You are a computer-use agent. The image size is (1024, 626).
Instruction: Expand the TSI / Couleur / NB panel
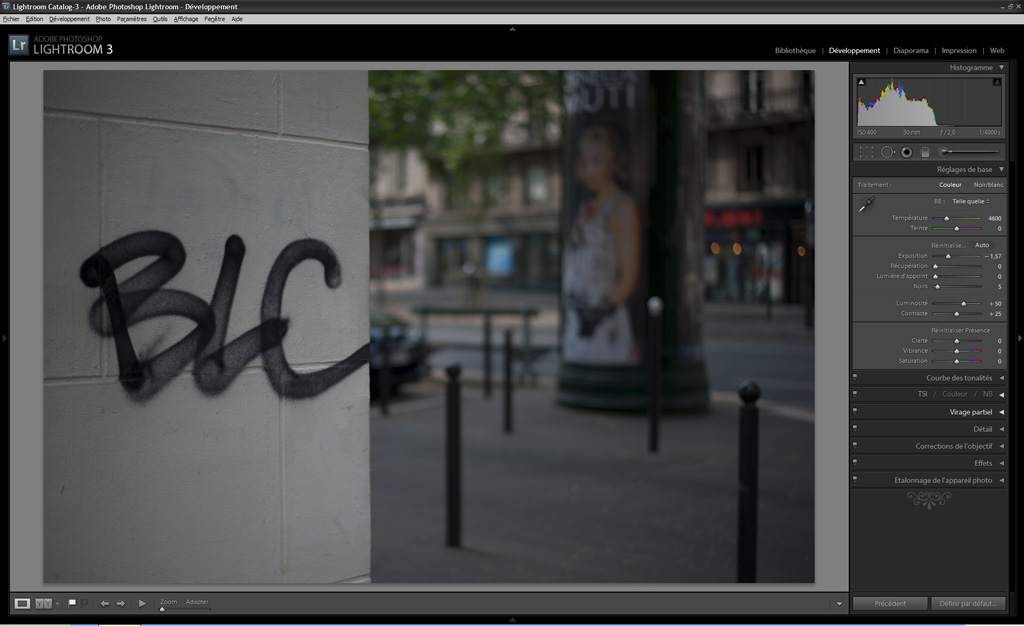tap(1002, 394)
